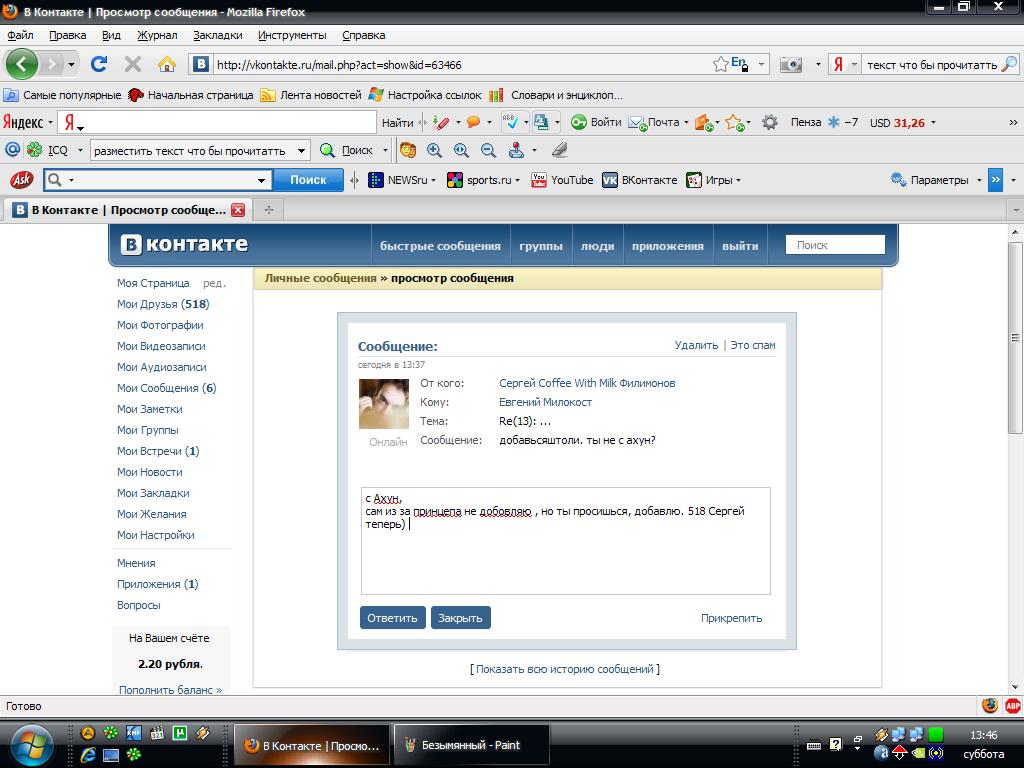
Task: Click the Yandex bar Найти button
Action: point(397,123)
